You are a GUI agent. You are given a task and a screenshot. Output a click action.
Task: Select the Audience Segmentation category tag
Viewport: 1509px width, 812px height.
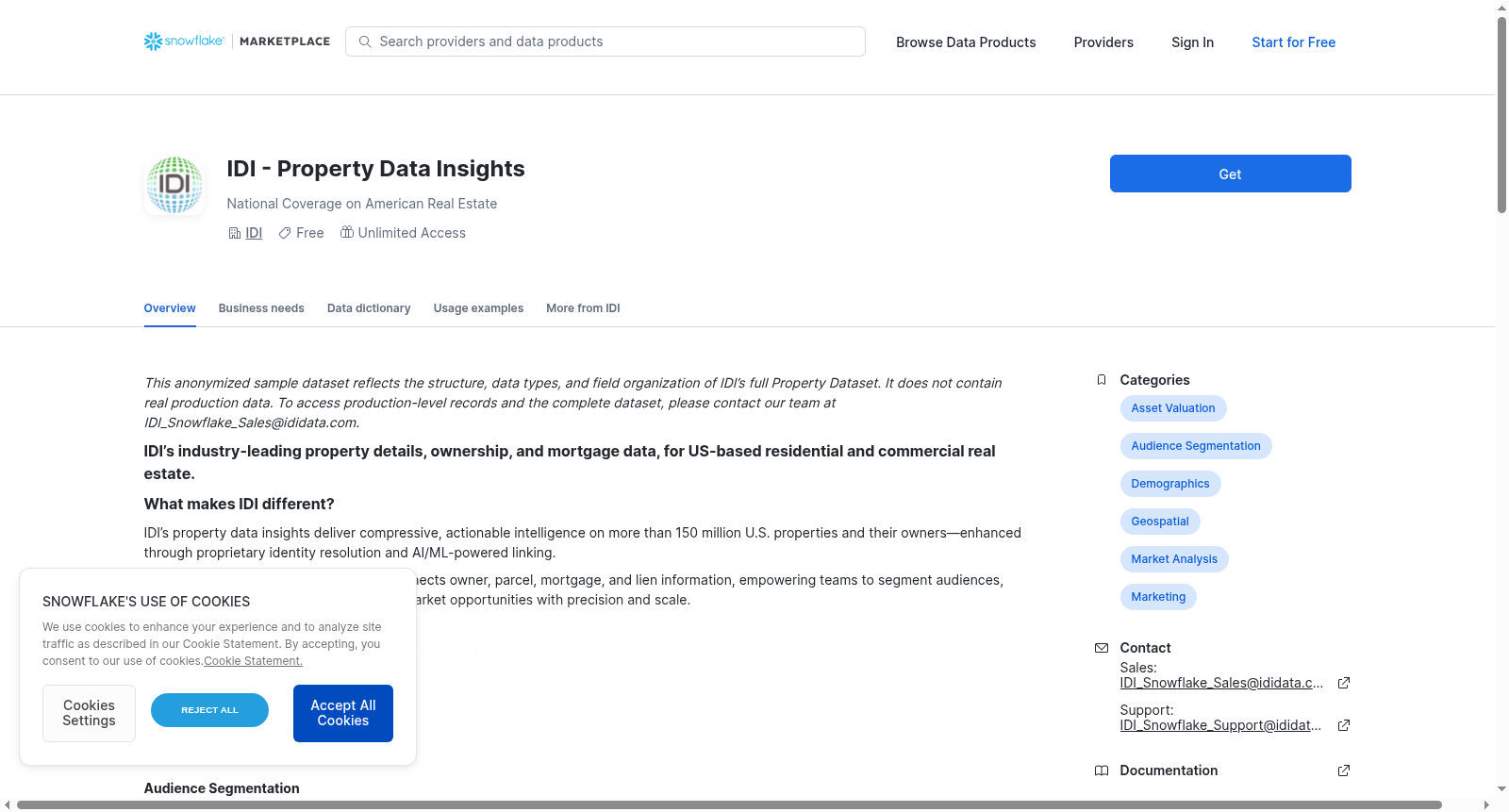pyautogui.click(x=1196, y=446)
